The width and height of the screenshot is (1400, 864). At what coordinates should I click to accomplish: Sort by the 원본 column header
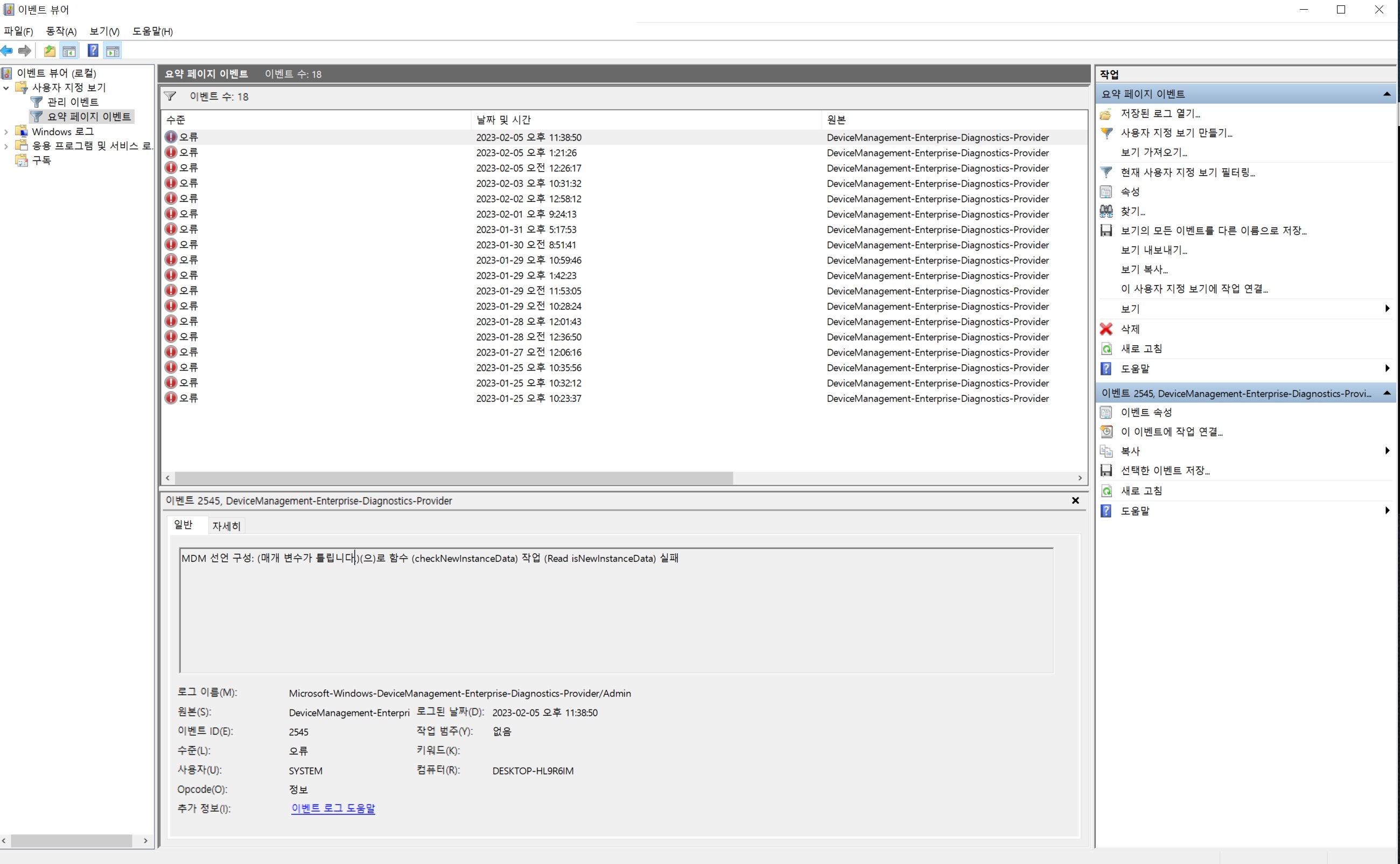pyautogui.click(x=955, y=120)
